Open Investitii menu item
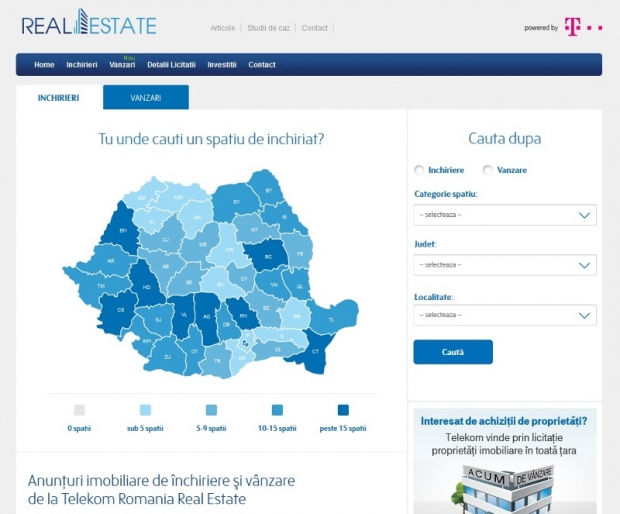The image size is (620, 514). (x=222, y=64)
